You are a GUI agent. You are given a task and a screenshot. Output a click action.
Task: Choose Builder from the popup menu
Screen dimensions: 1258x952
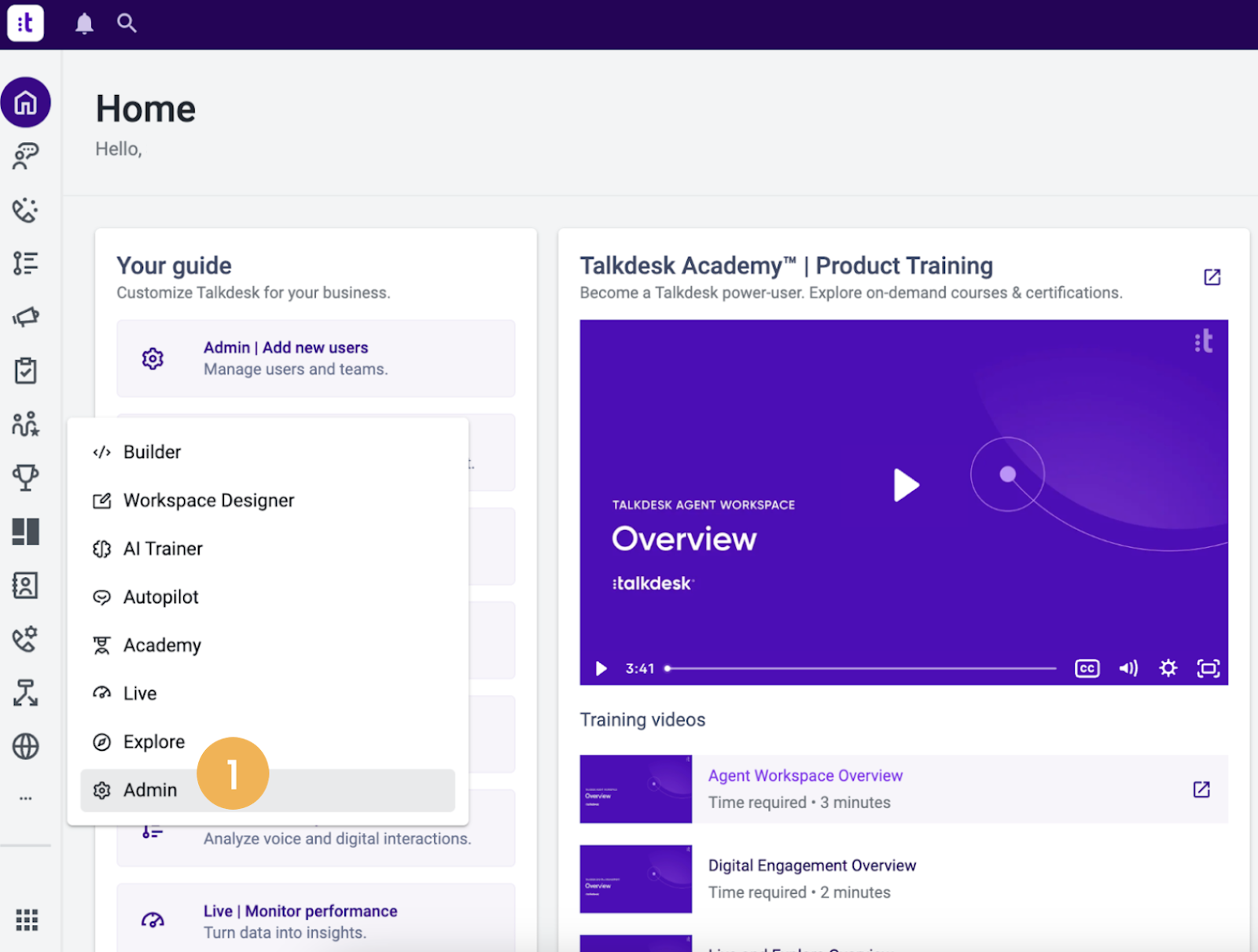point(267,452)
